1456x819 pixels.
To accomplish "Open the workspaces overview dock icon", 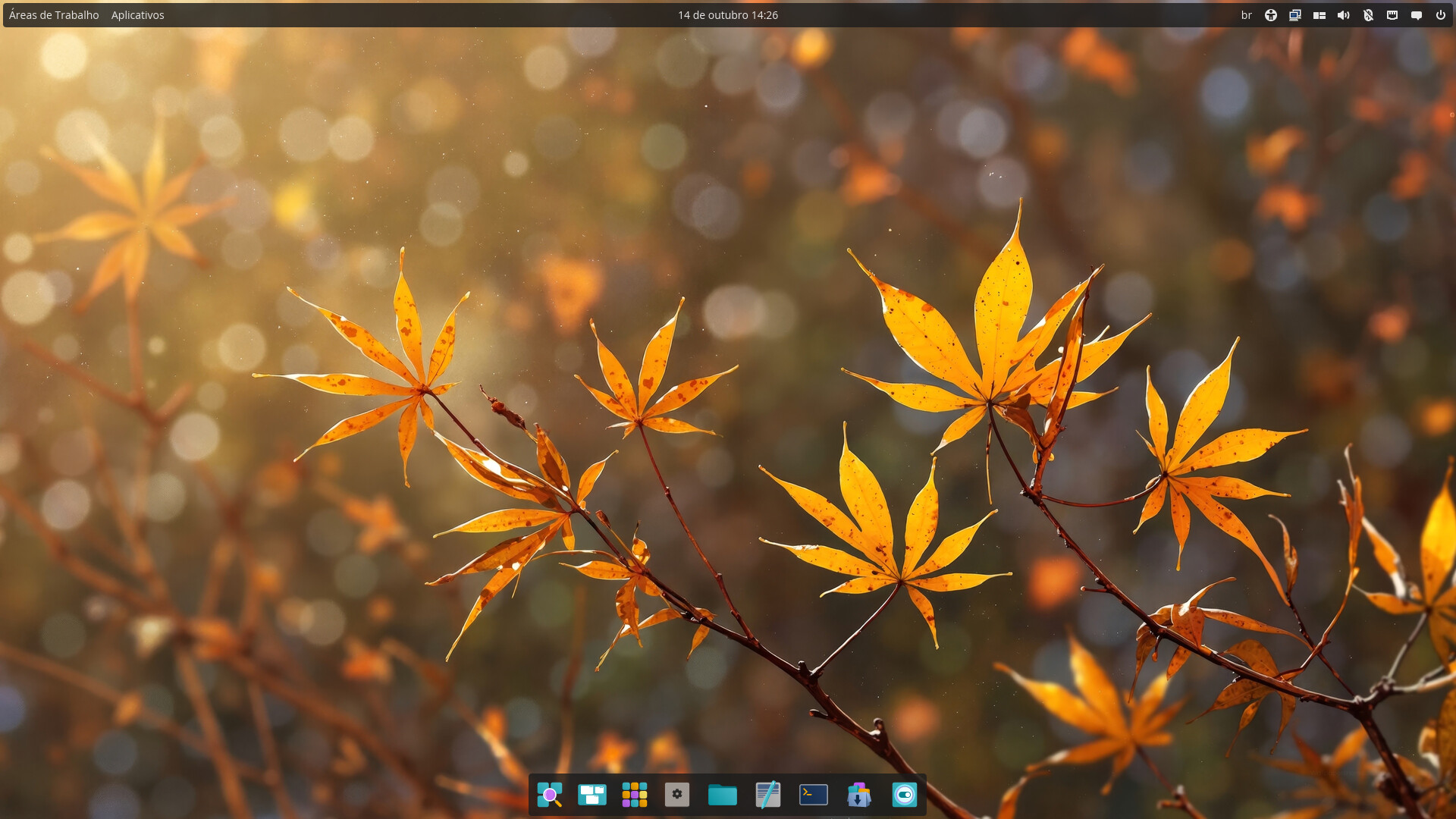I will tap(592, 795).
